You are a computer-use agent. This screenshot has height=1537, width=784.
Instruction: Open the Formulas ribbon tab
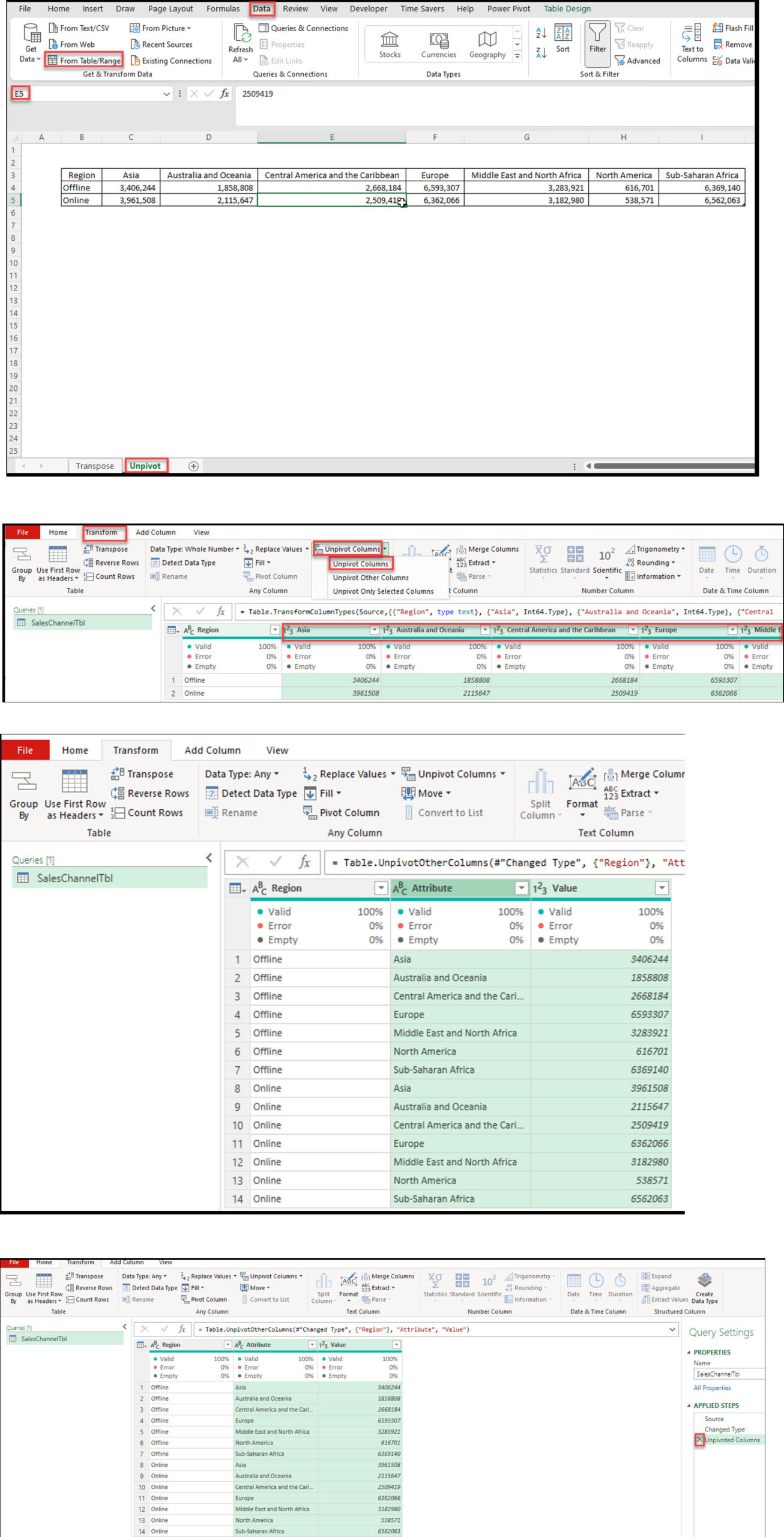223,9
